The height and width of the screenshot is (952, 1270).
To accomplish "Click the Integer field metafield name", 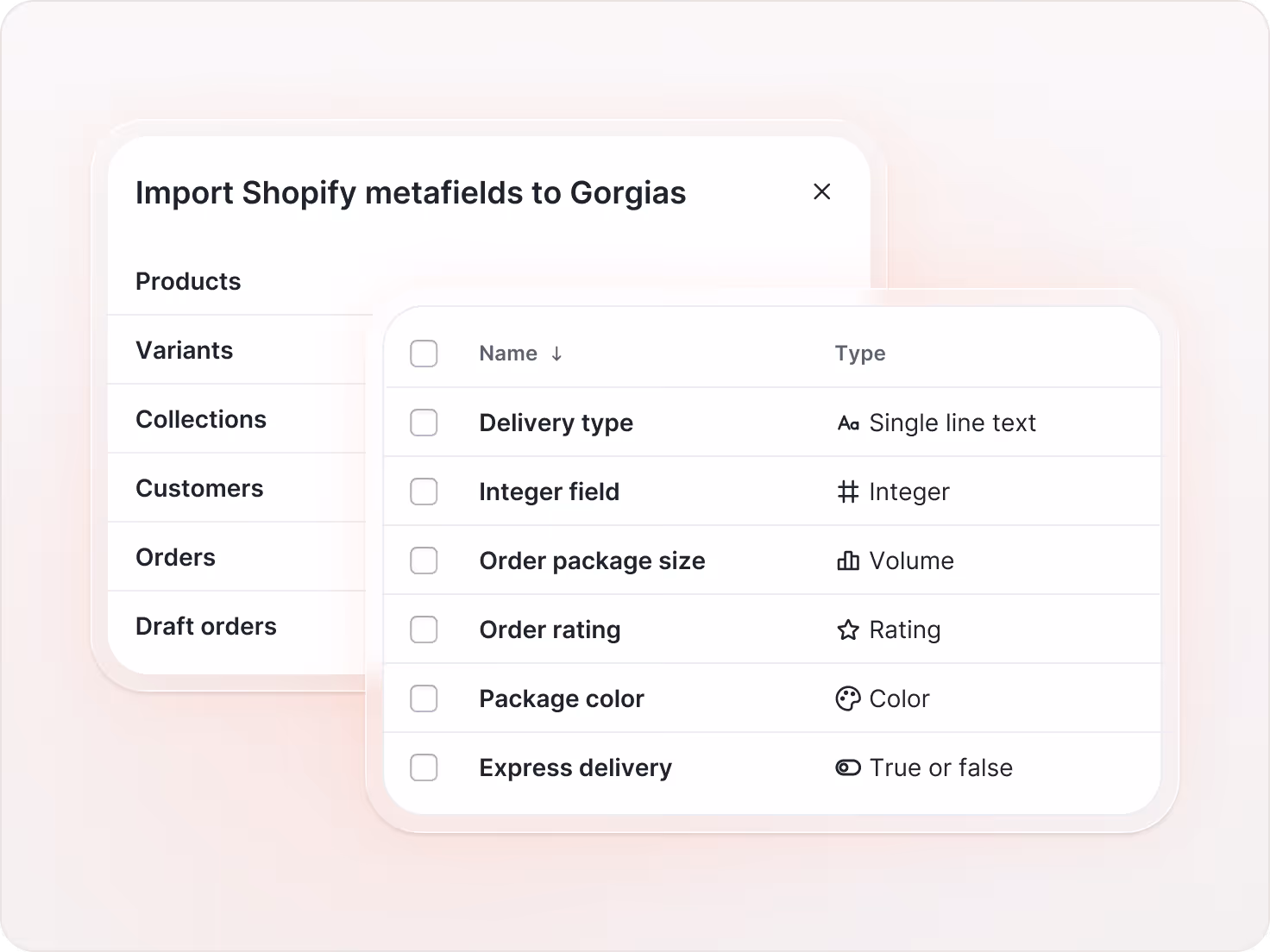I will [550, 492].
